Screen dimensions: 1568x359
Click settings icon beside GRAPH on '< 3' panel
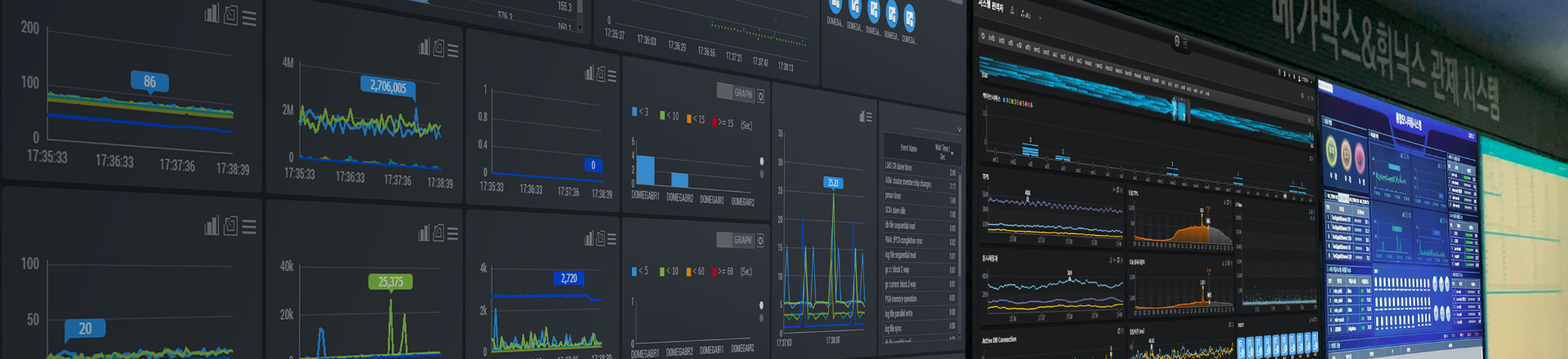click(x=760, y=96)
